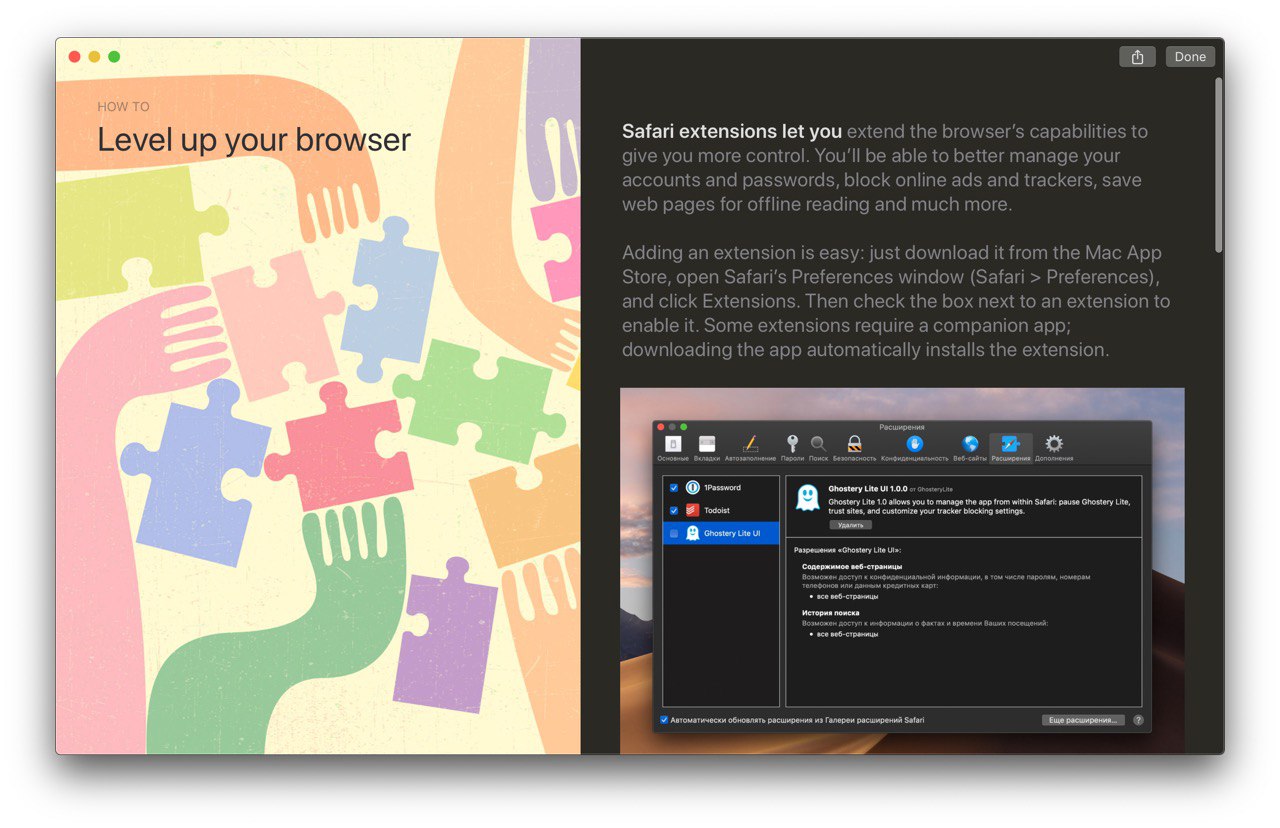1280x828 pixels.
Task: Click the help question mark button
Action: pyautogui.click(x=1138, y=720)
